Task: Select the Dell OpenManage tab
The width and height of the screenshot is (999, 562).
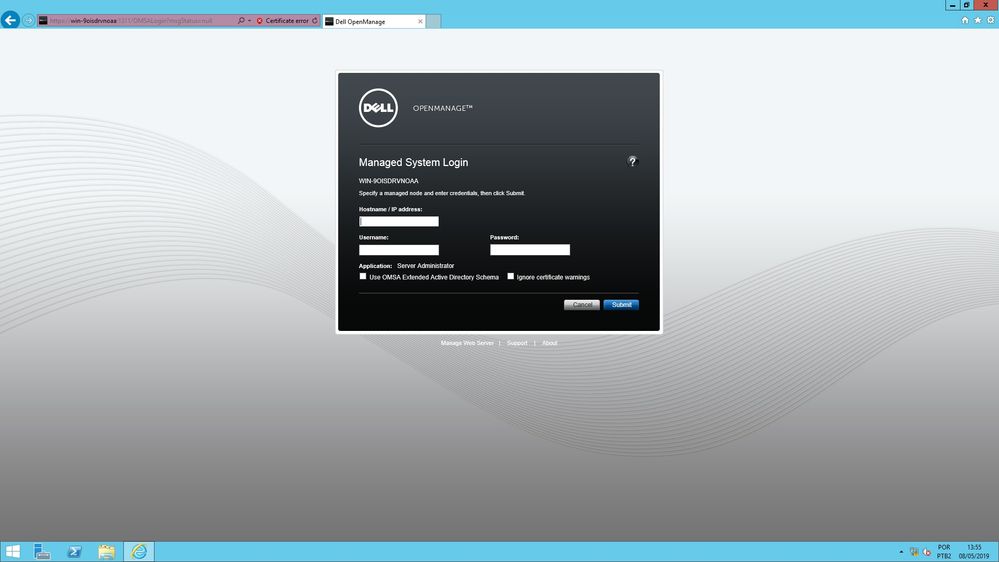Action: coord(373,22)
